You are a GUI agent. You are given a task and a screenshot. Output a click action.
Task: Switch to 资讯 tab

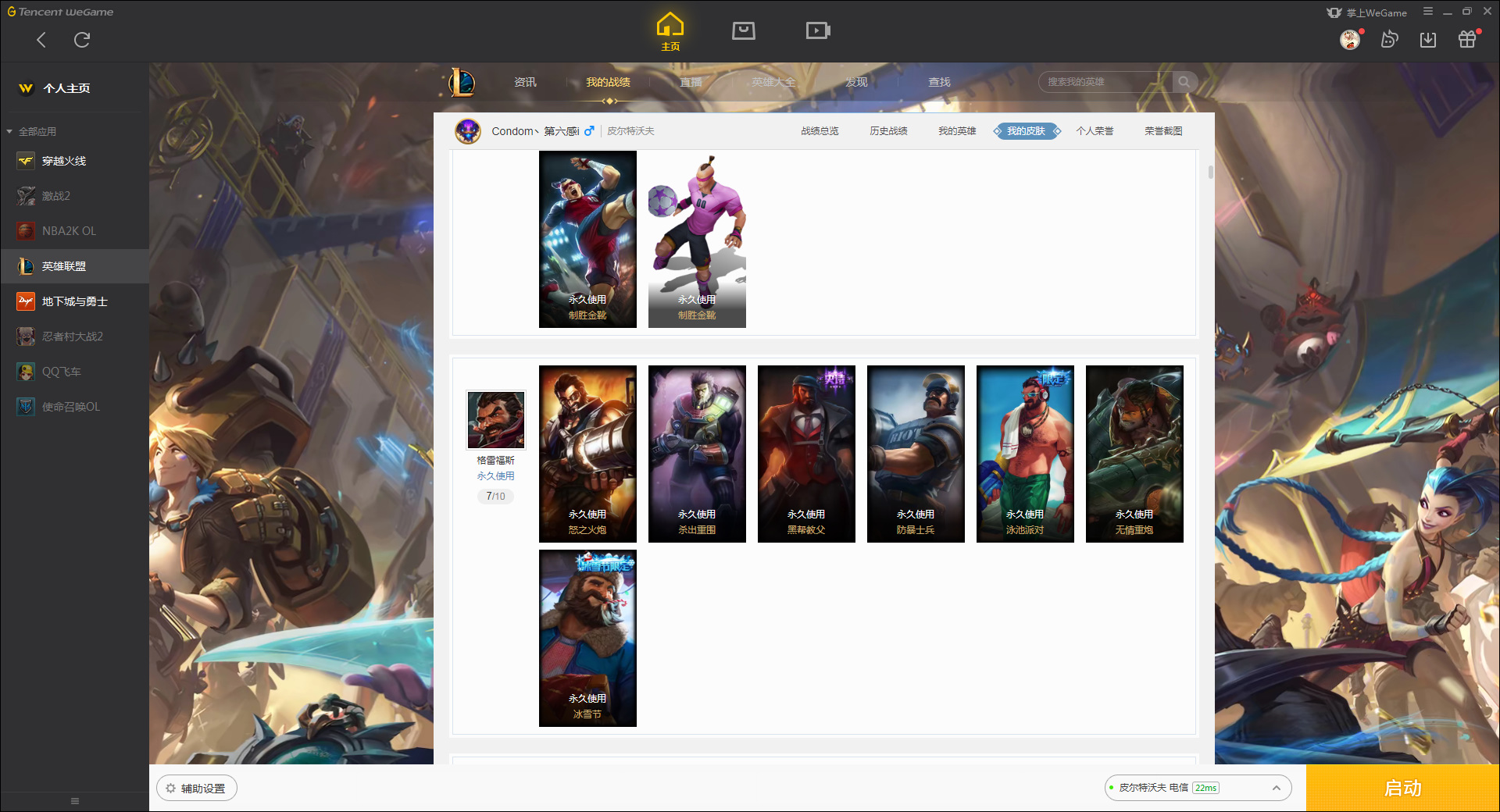point(525,82)
